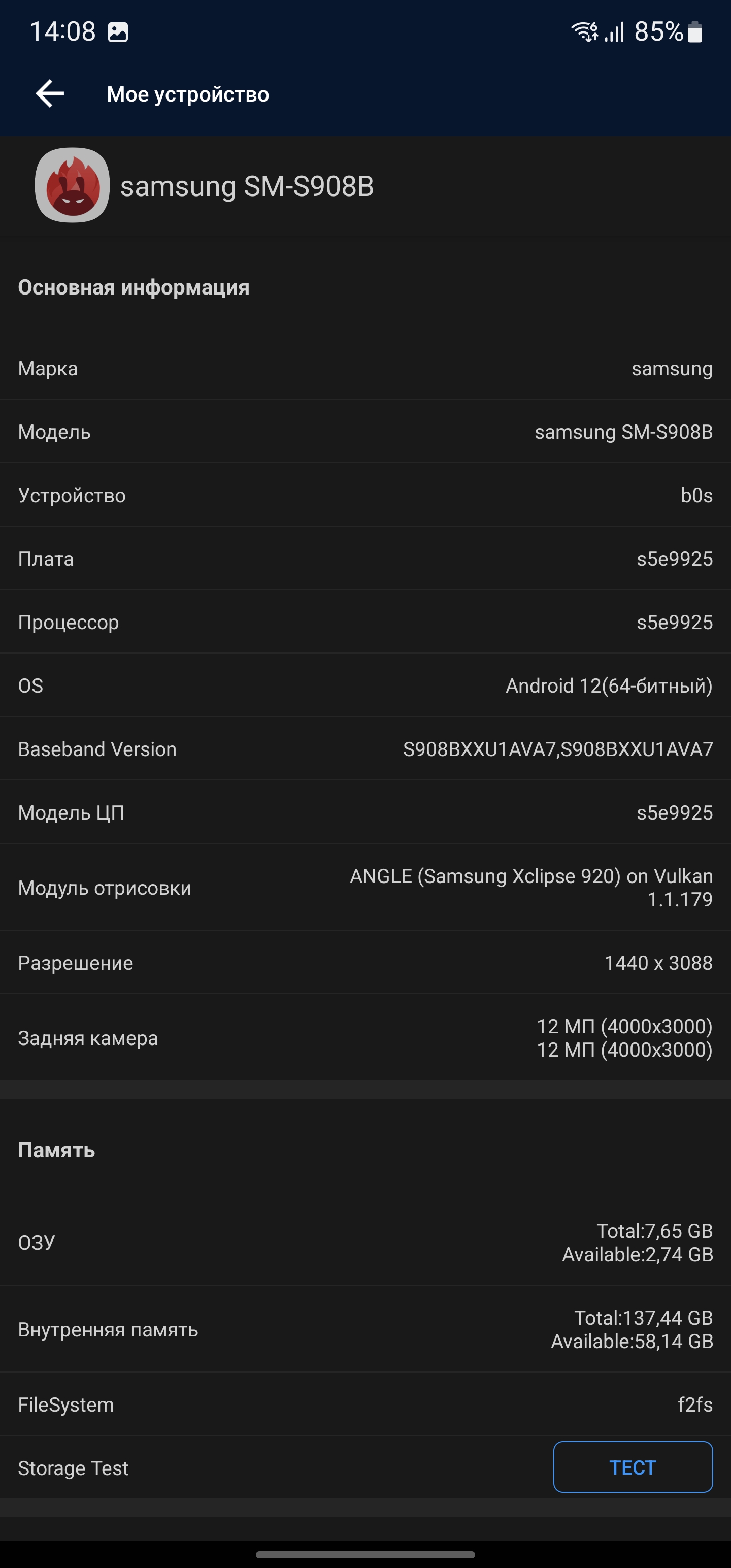Select the Модель SM-S908B row

[x=365, y=432]
